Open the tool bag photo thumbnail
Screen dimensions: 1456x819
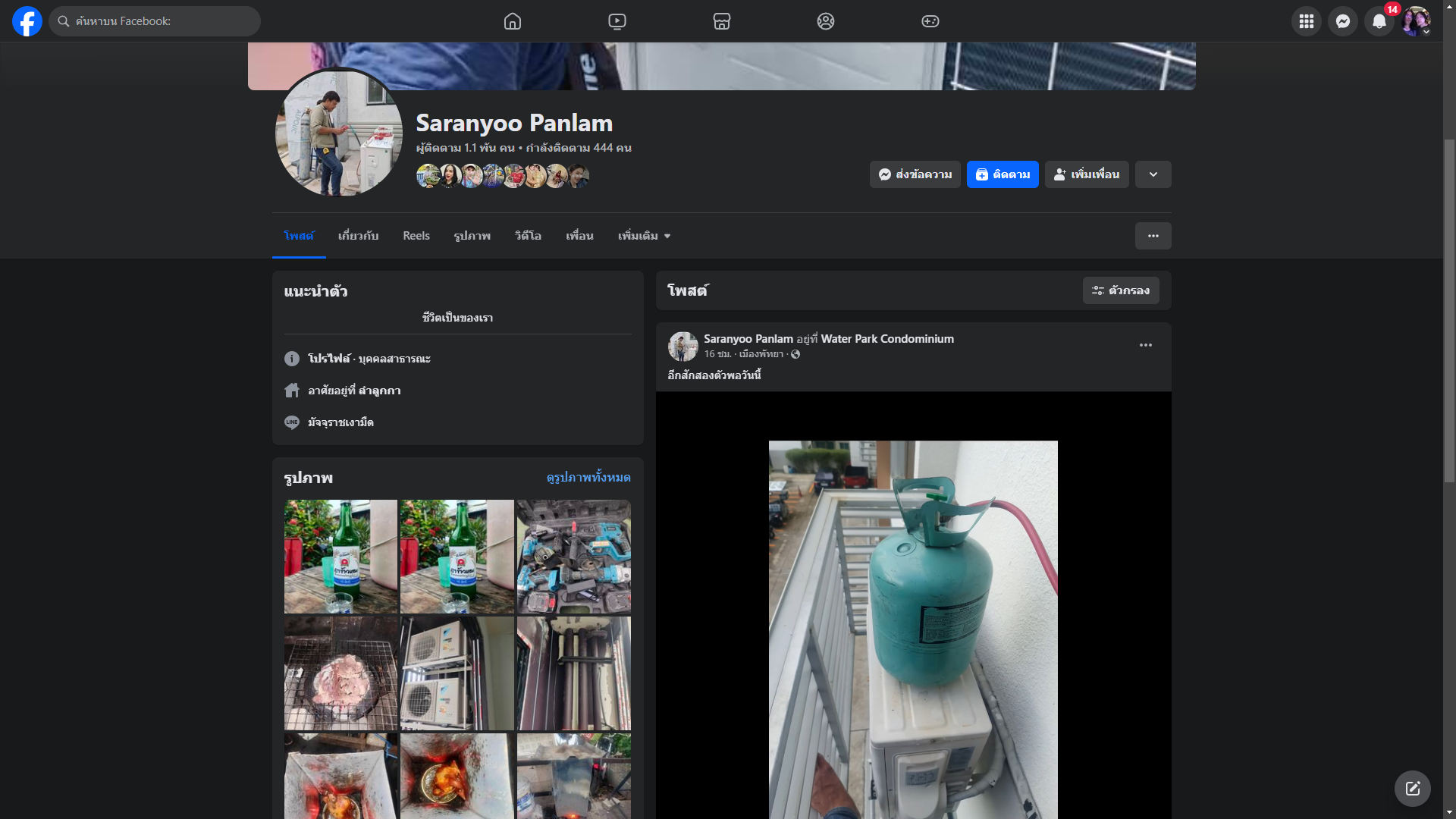[573, 556]
